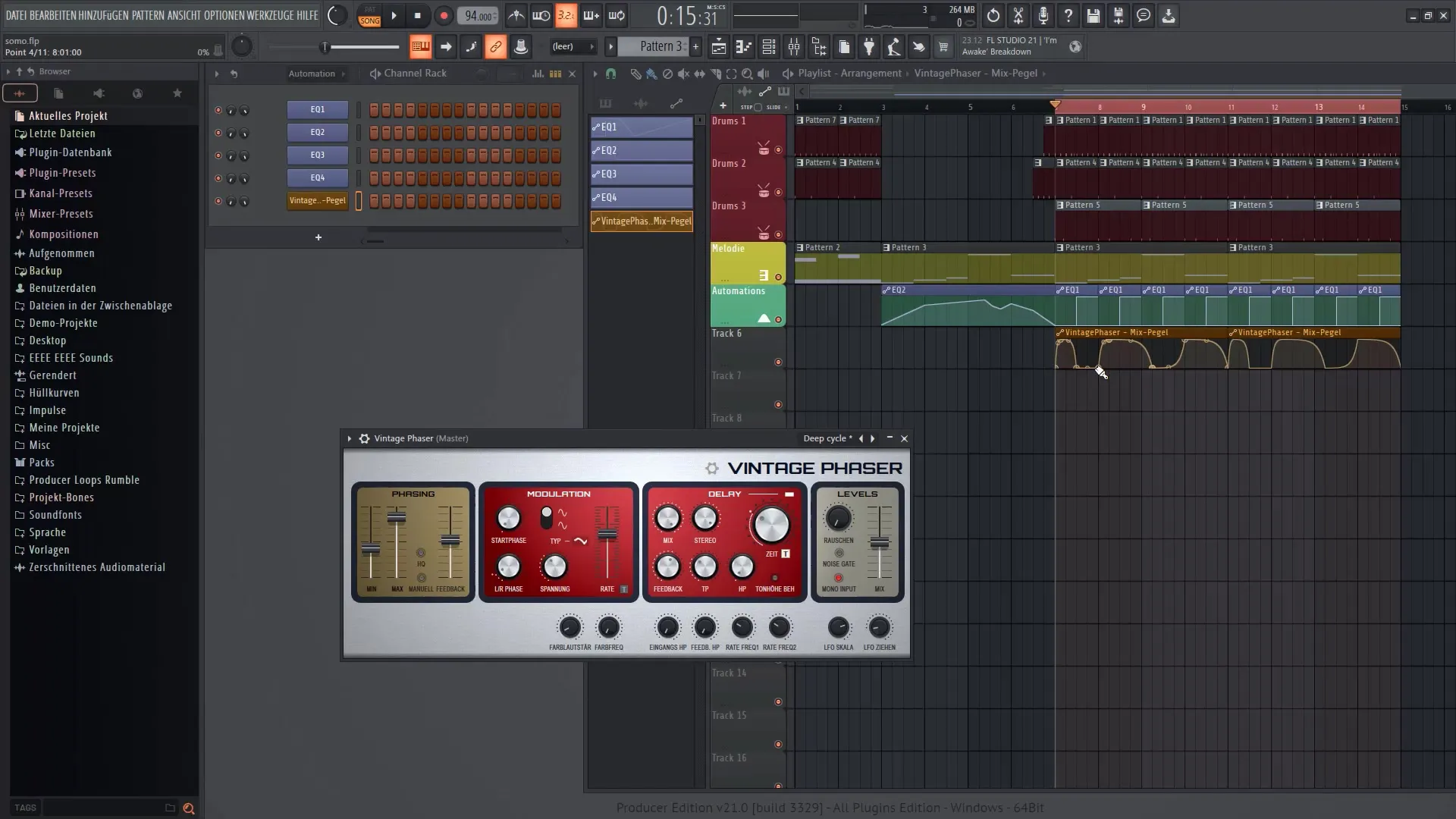This screenshot has height=819, width=1456.
Task: Open Browser plugin database tab icon
Action: [98, 93]
